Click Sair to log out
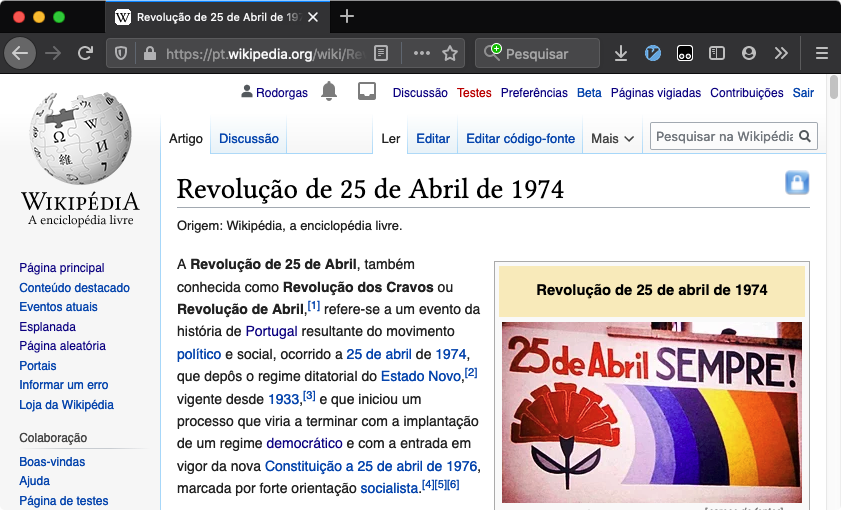 803,93
